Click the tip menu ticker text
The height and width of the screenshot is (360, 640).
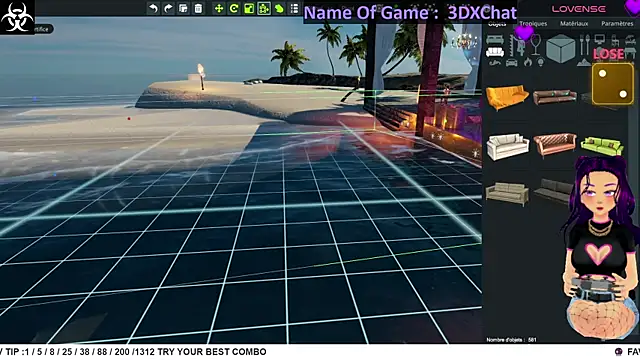click(133, 352)
